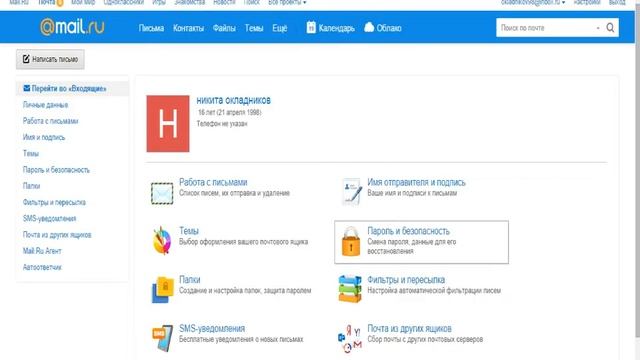Viewport: 640px width, 360px height.
Task: Open the Работа с письмами heading link
Action: pyautogui.click(x=213, y=182)
